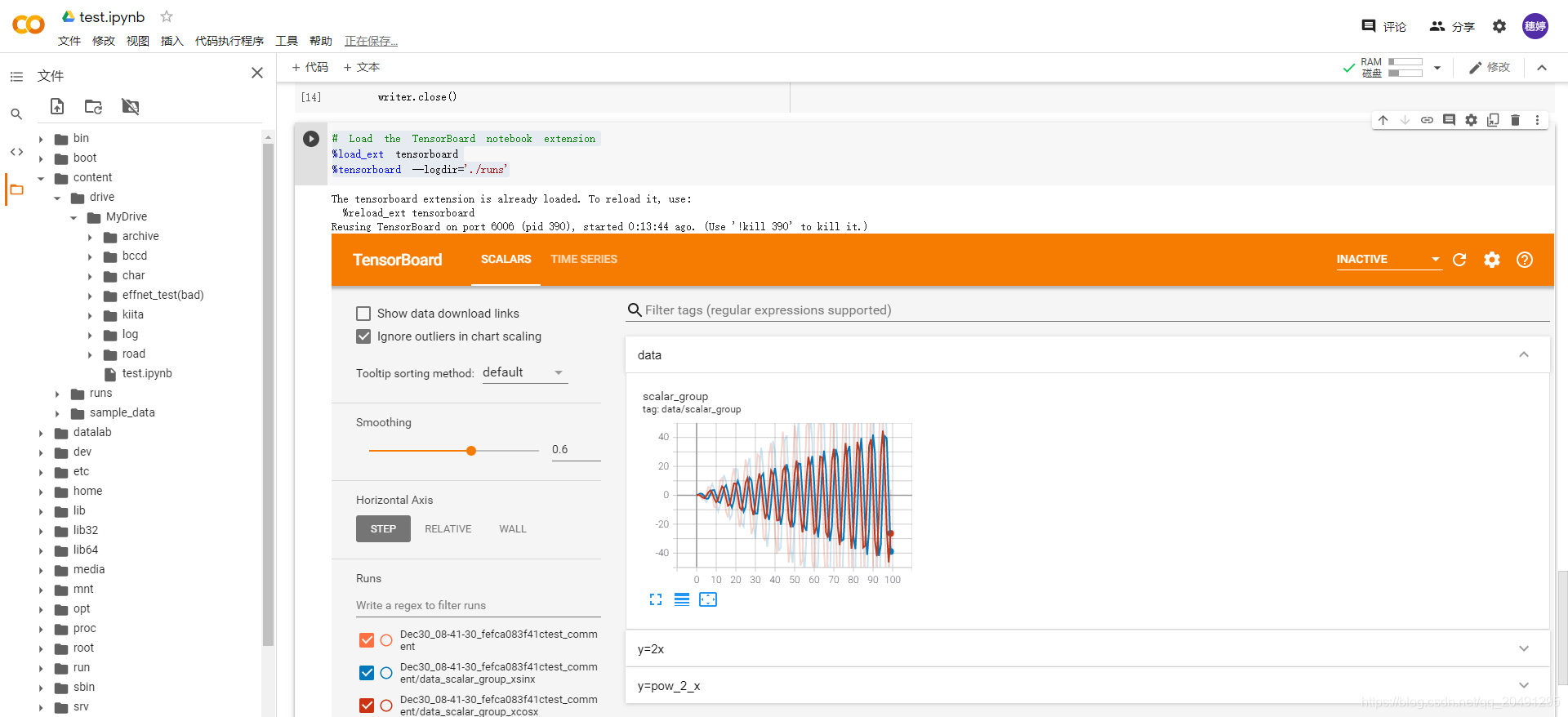The width and height of the screenshot is (1568, 717).
Task: Open the code snippets icon in sidebar
Action: (16, 152)
